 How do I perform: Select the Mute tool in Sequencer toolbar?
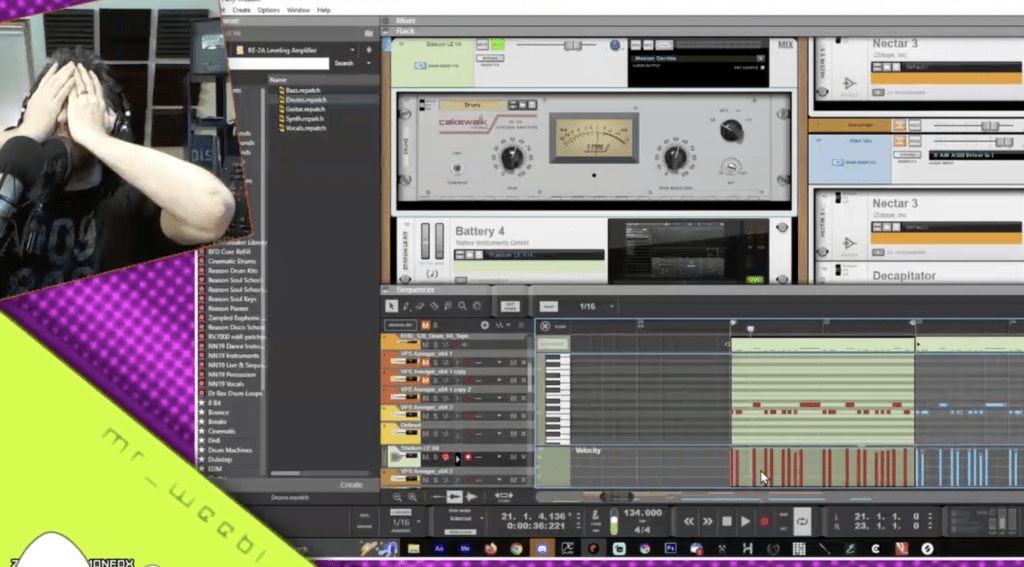448,306
